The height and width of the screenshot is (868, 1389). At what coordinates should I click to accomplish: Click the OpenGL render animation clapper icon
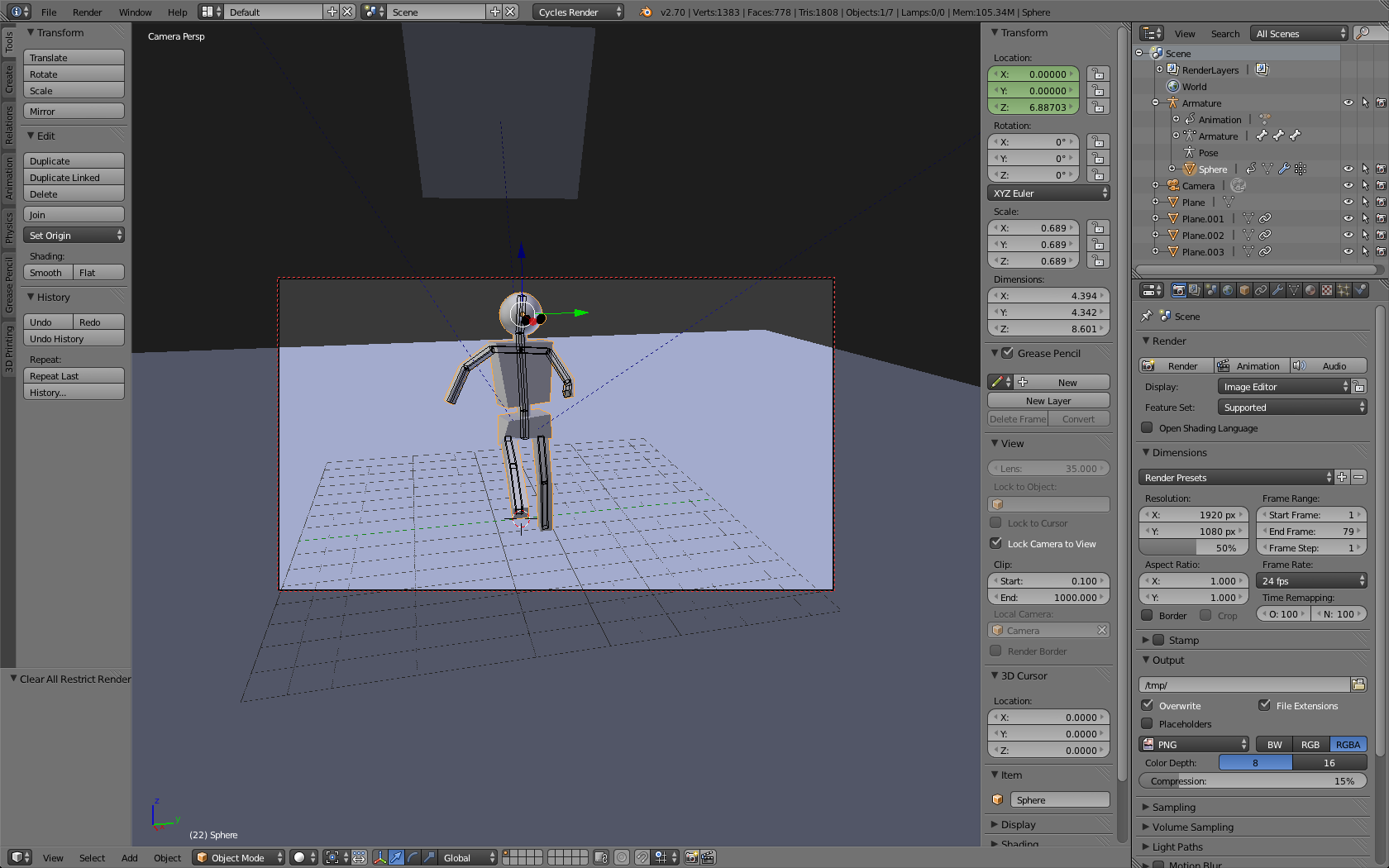708,857
